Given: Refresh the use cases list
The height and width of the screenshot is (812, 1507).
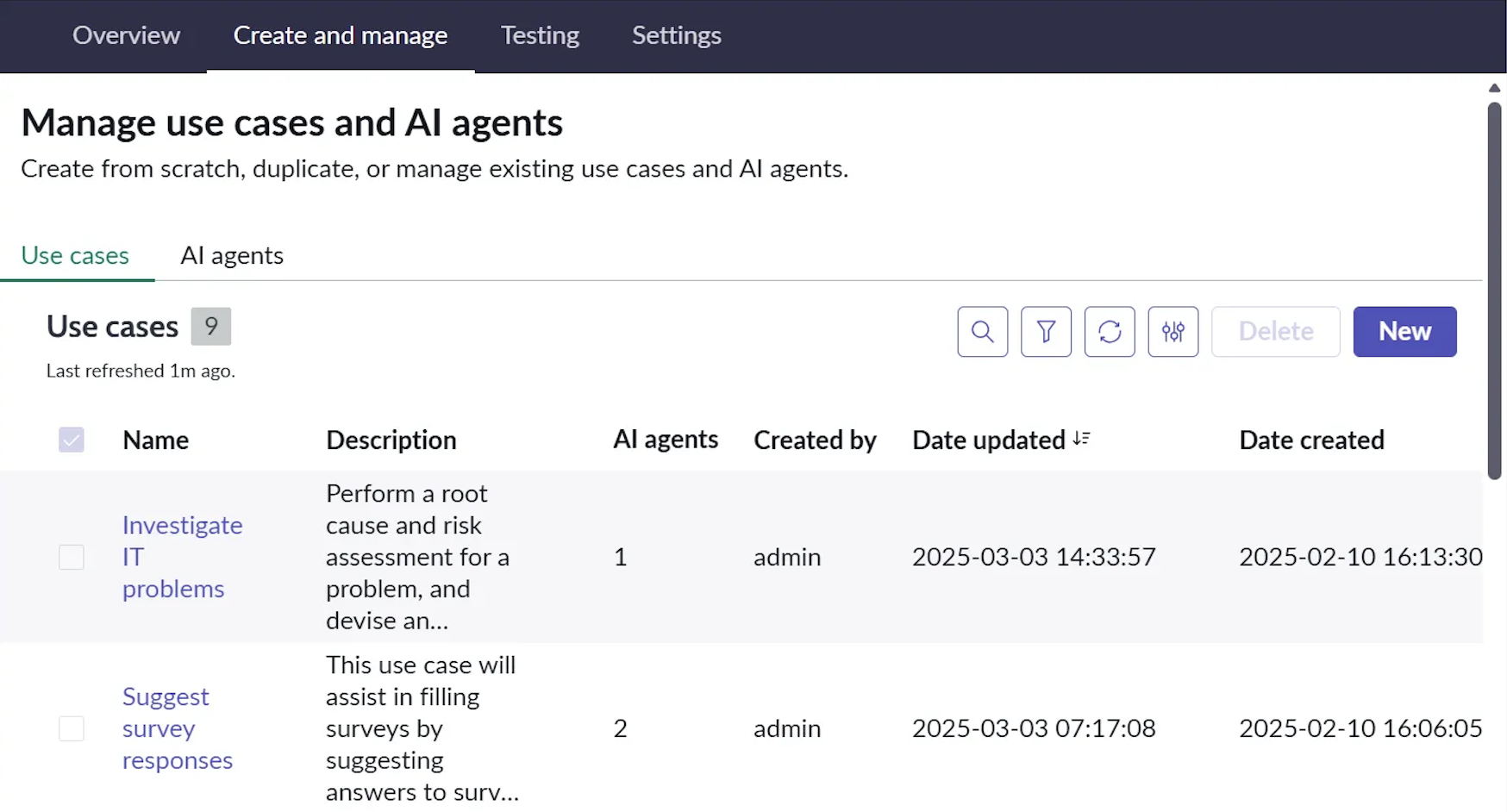Looking at the screenshot, I should [1110, 332].
